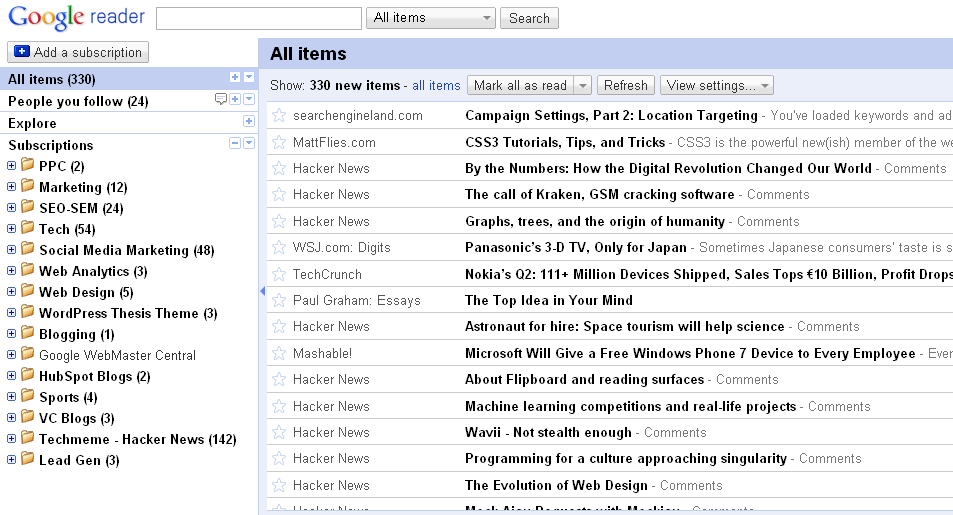Star the About Flipboard item
953x515 pixels.
click(279, 379)
